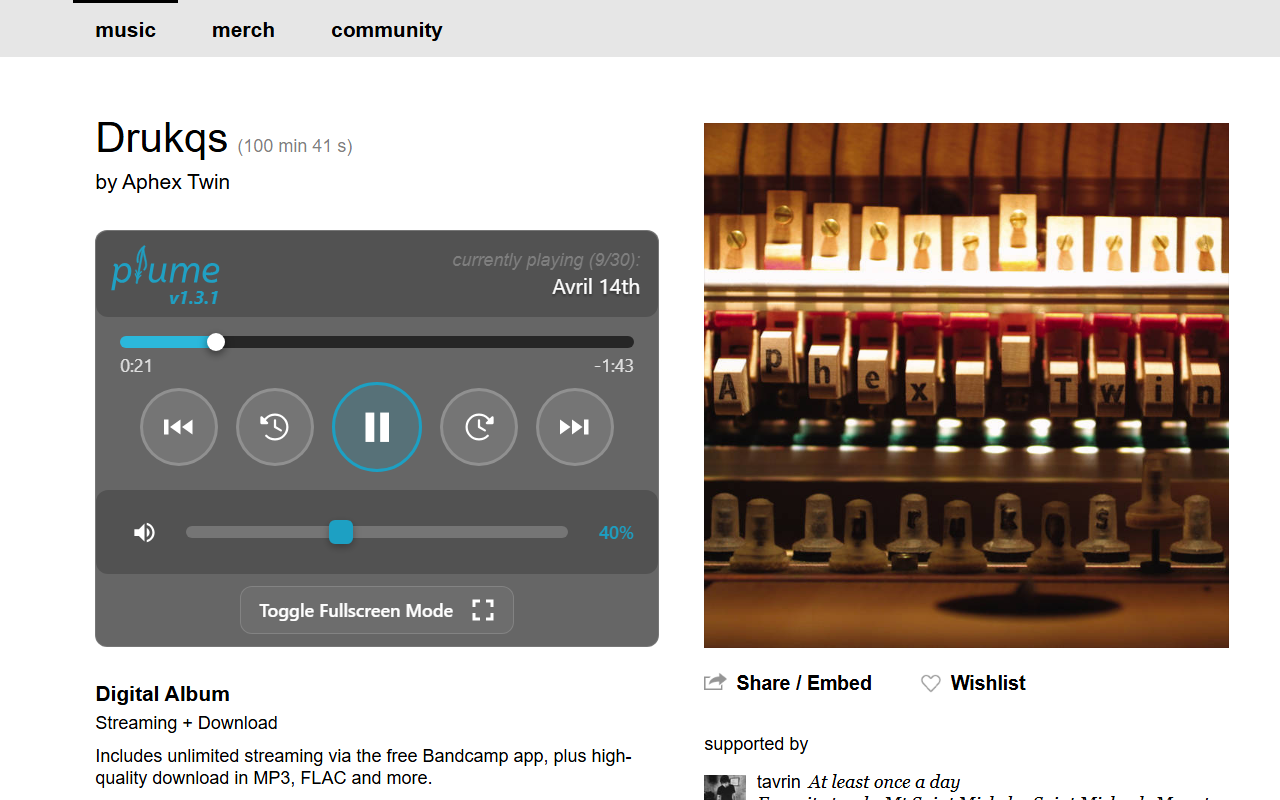Click tavrin's supporter avatar thumbnail
The width and height of the screenshot is (1280, 800).
click(x=725, y=787)
